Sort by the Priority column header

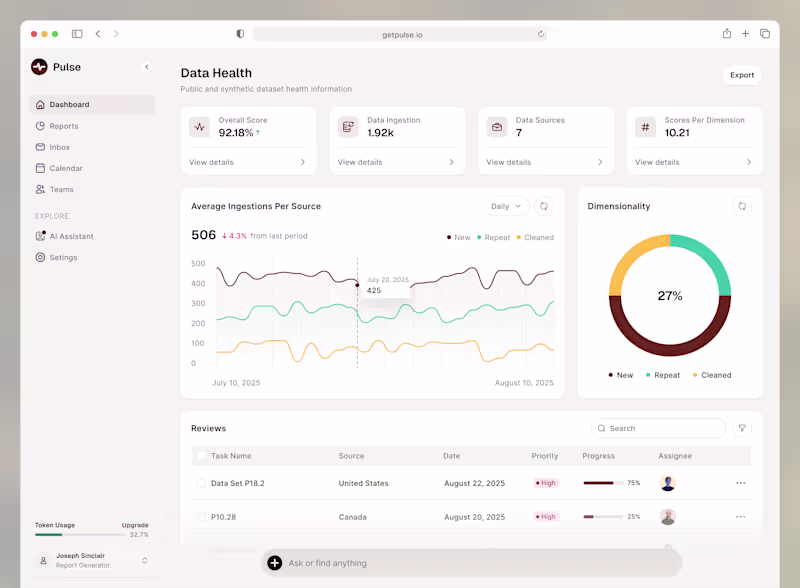pyautogui.click(x=545, y=456)
